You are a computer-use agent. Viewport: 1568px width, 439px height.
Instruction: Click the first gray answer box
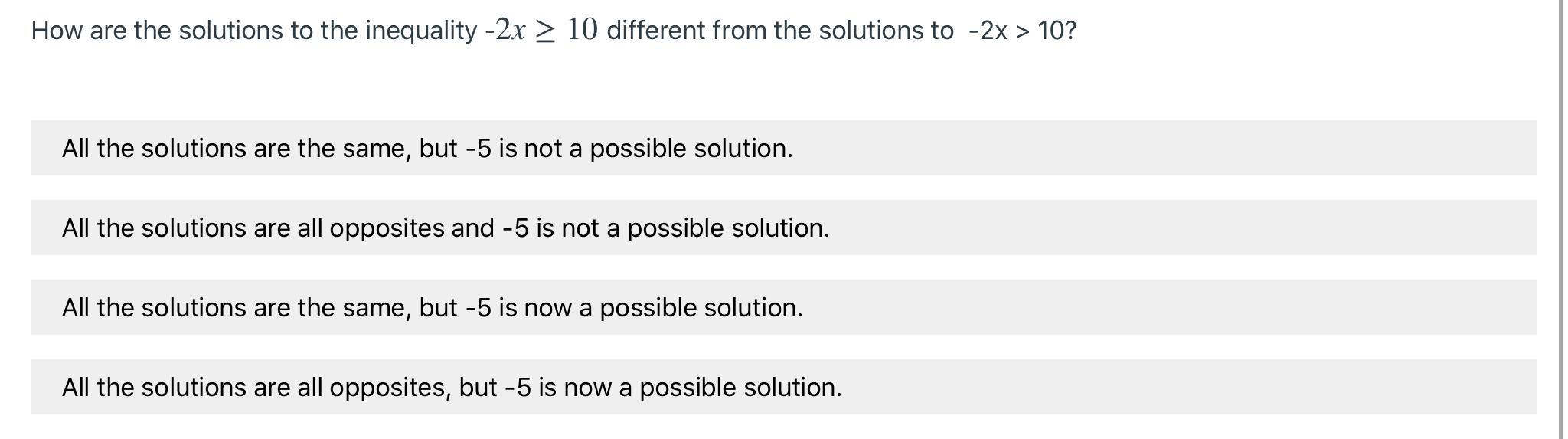coord(783,148)
